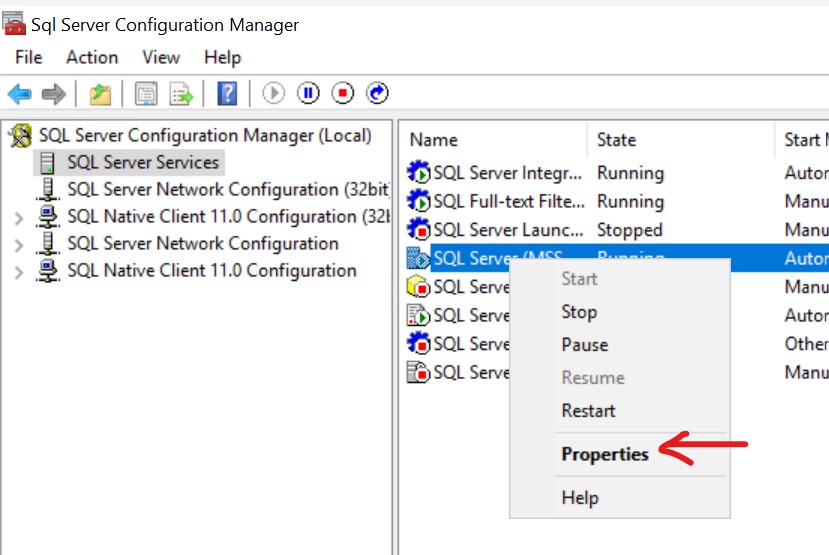This screenshot has height=555, width=829.
Task: Expand SQL Native Client 11.0 Configuration (32bit) node
Action: pos(19,218)
